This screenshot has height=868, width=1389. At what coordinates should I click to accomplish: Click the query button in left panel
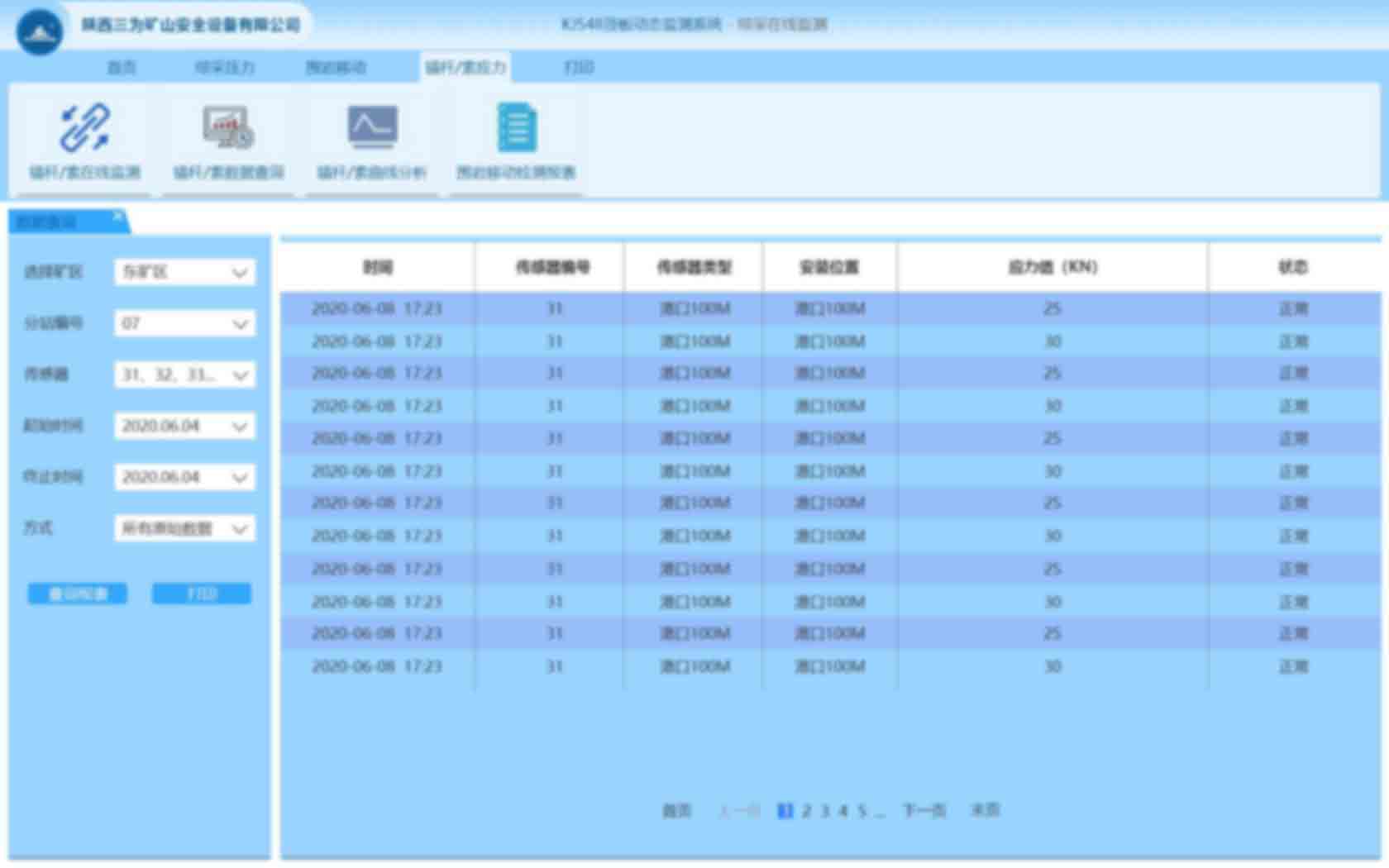78,594
